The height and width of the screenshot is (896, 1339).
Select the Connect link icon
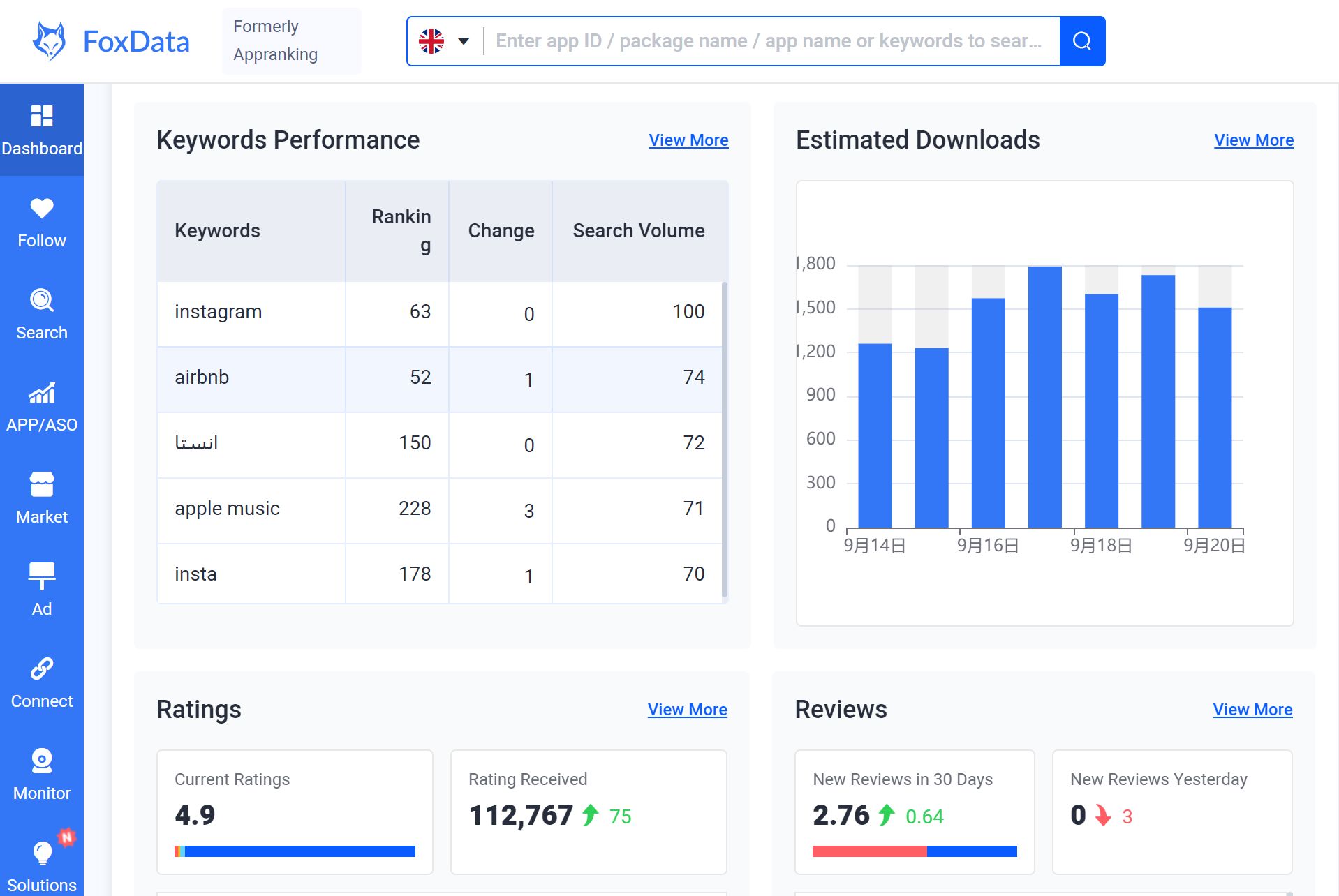click(x=41, y=681)
